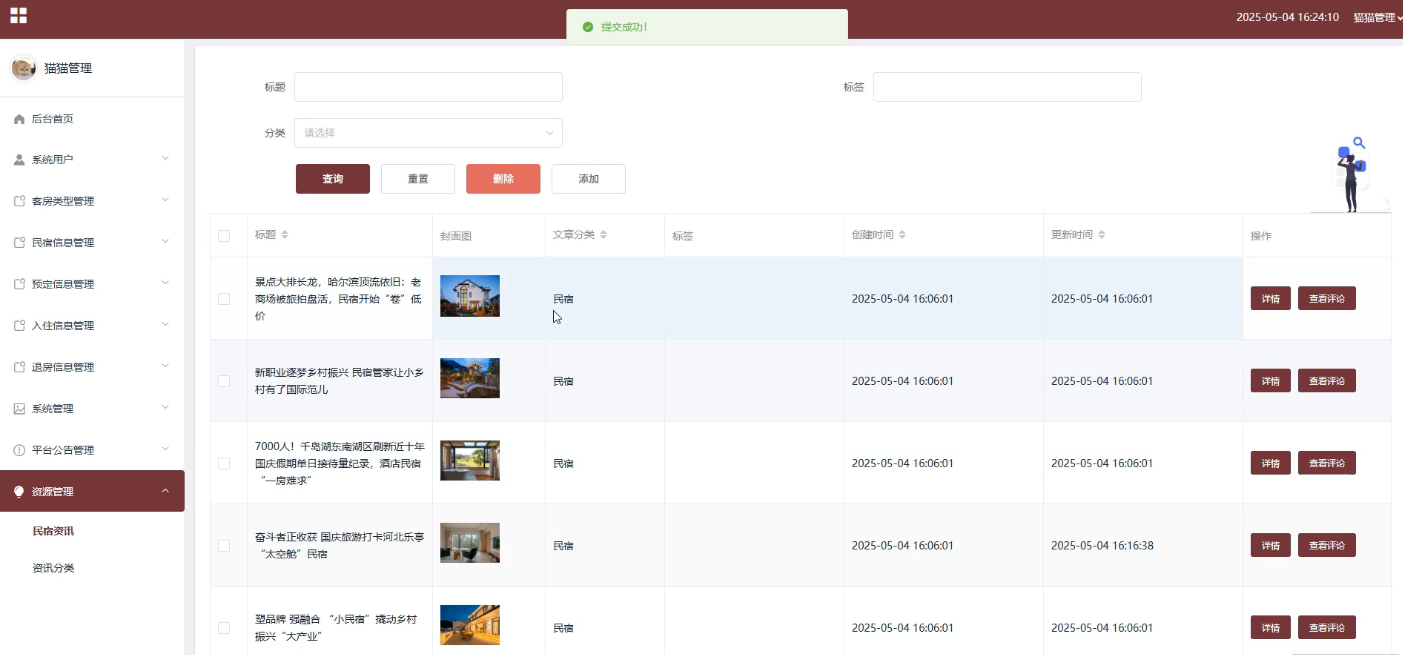1403x655 pixels.
Task: Select 民宿资讯 in the sidebar
Action: click(53, 531)
